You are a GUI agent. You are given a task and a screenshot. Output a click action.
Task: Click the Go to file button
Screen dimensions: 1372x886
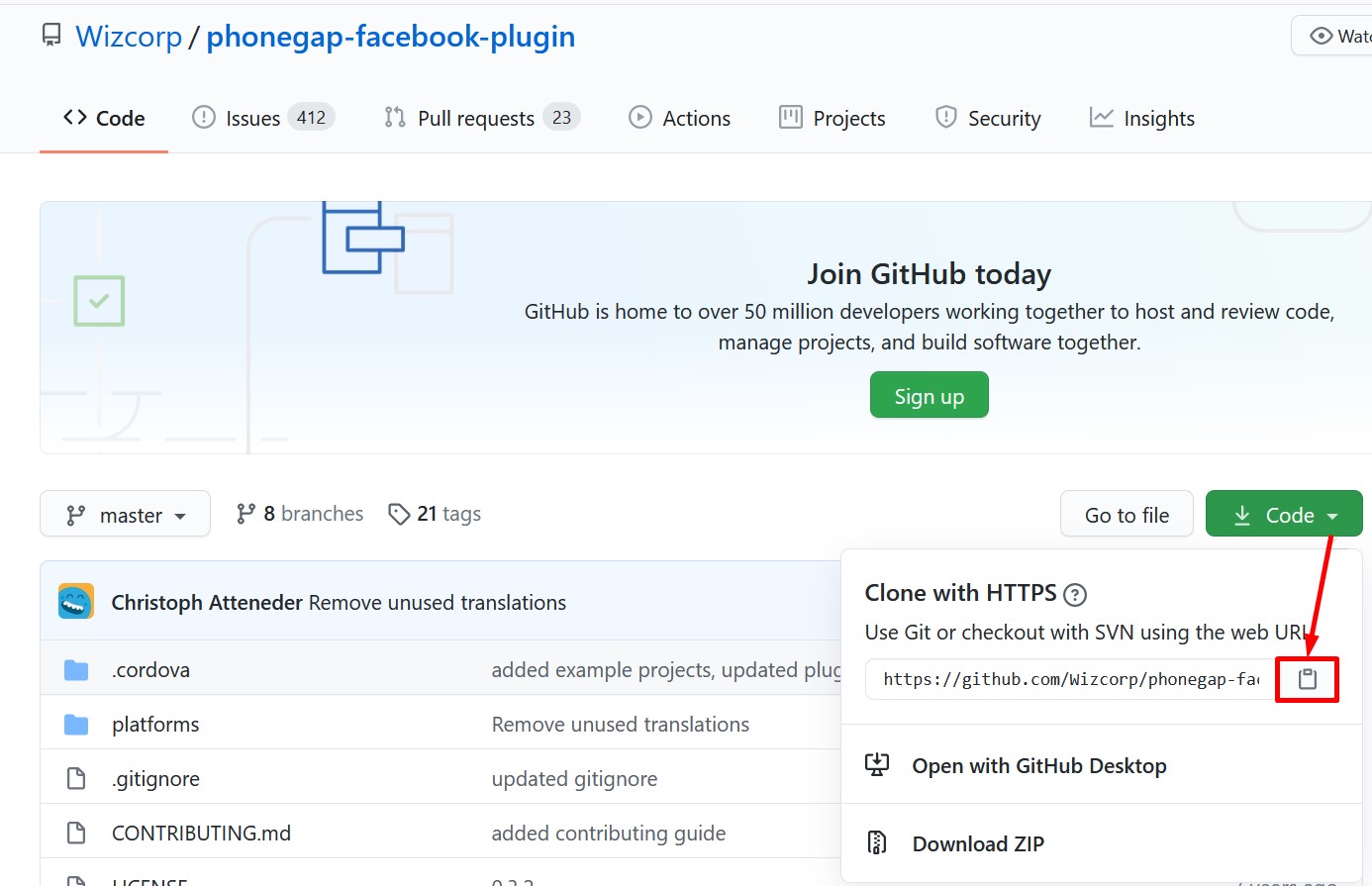click(1127, 514)
